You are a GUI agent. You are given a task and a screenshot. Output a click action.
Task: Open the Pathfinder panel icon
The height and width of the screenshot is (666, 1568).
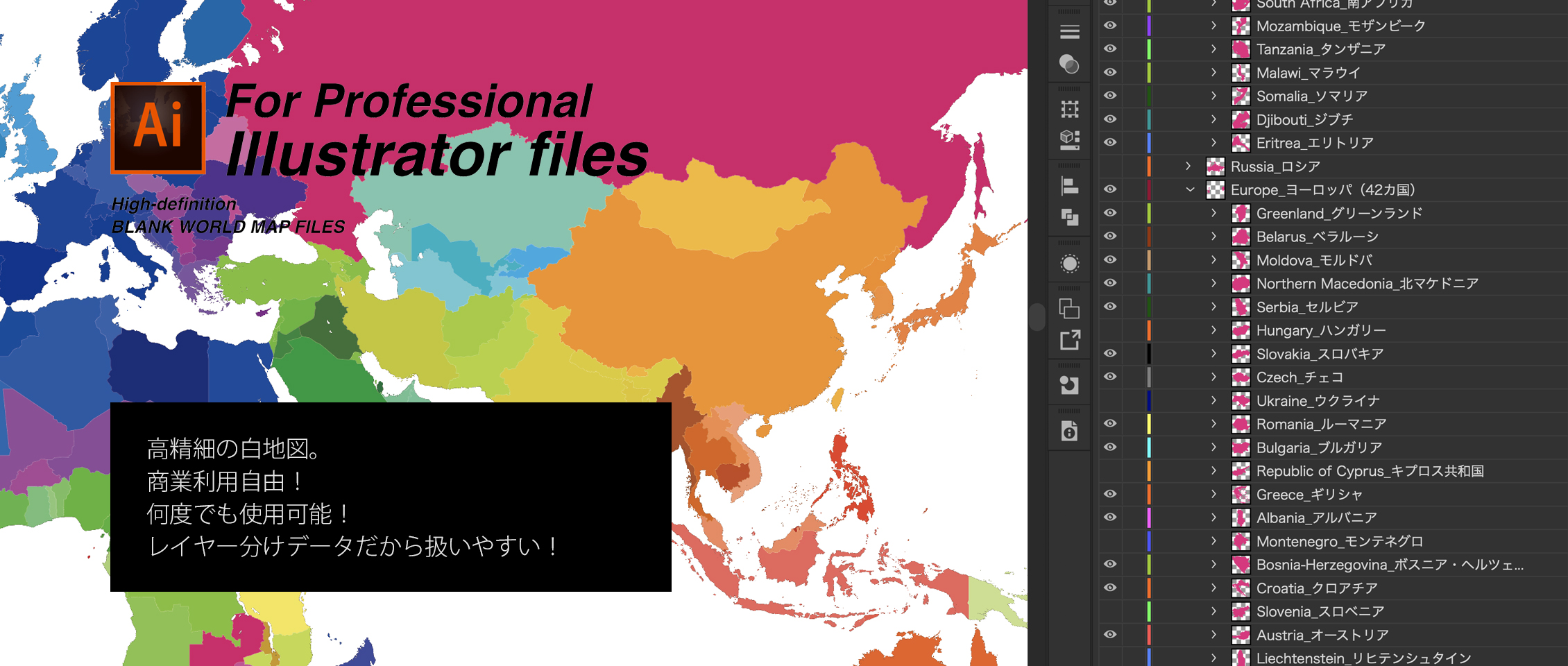[1069, 217]
